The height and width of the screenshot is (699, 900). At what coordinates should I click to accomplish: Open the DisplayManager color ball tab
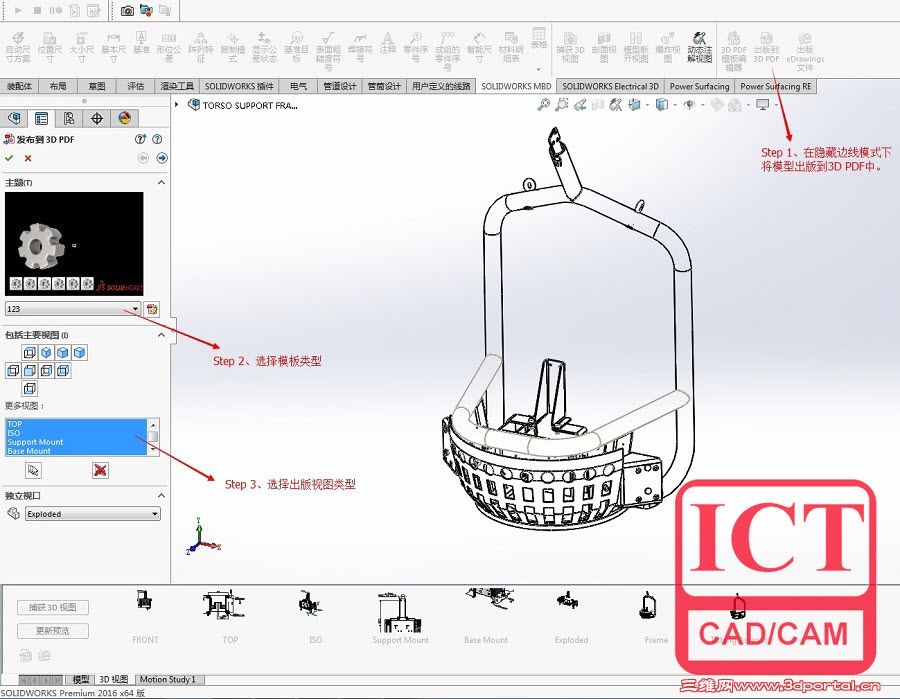[x=125, y=118]
